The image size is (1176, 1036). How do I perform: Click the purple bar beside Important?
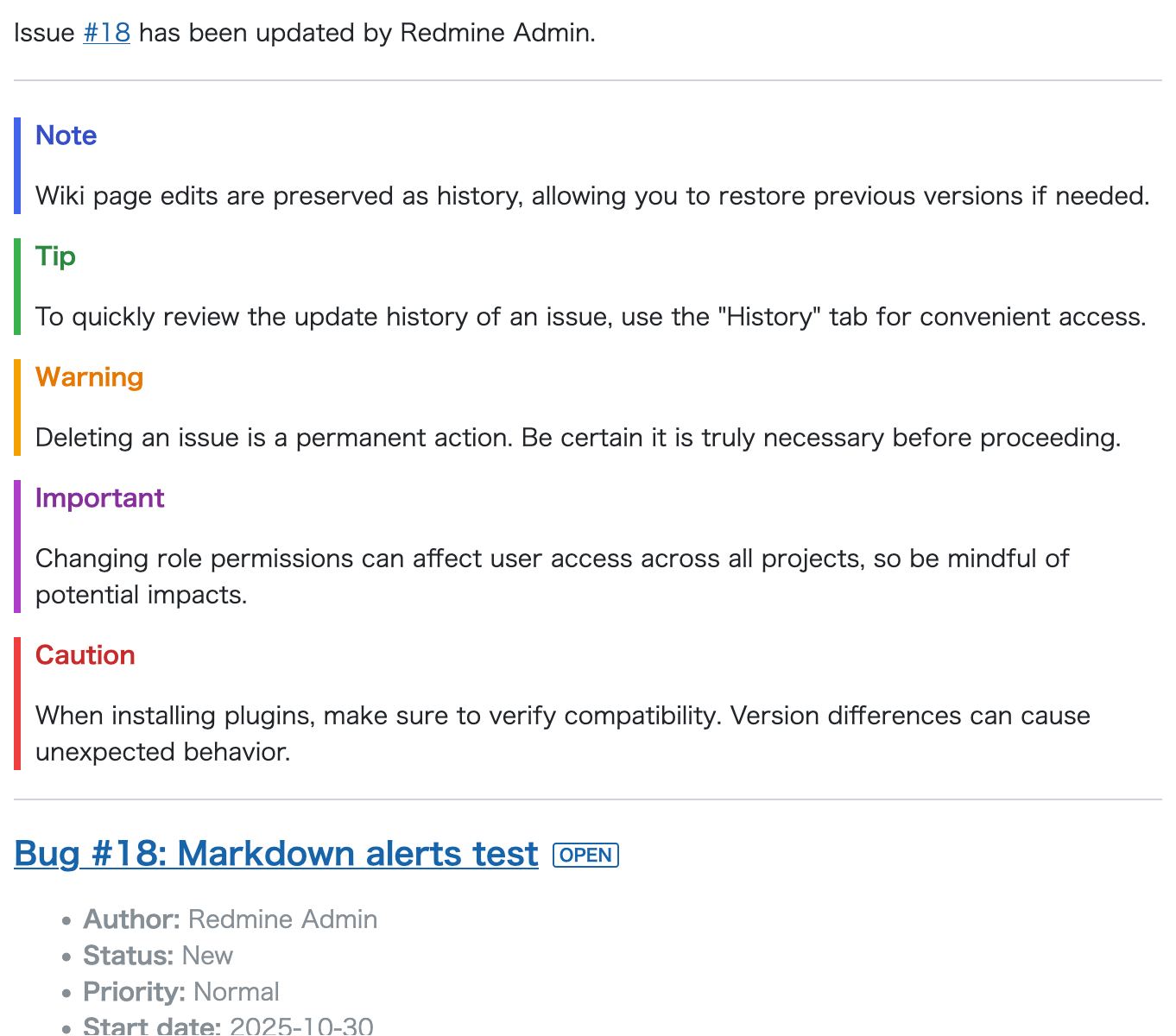tap(17, 546)
